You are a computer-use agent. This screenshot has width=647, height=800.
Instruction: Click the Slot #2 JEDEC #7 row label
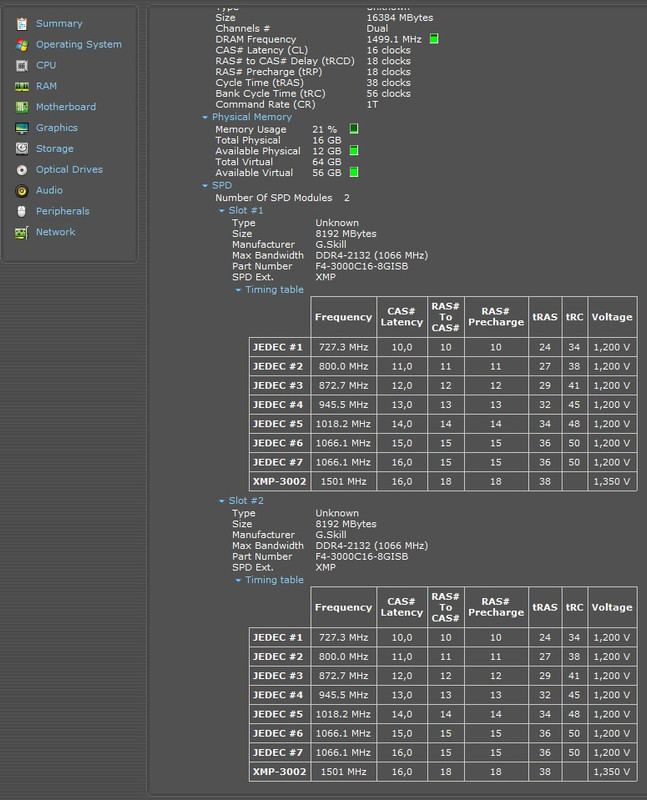pos(280,753)
